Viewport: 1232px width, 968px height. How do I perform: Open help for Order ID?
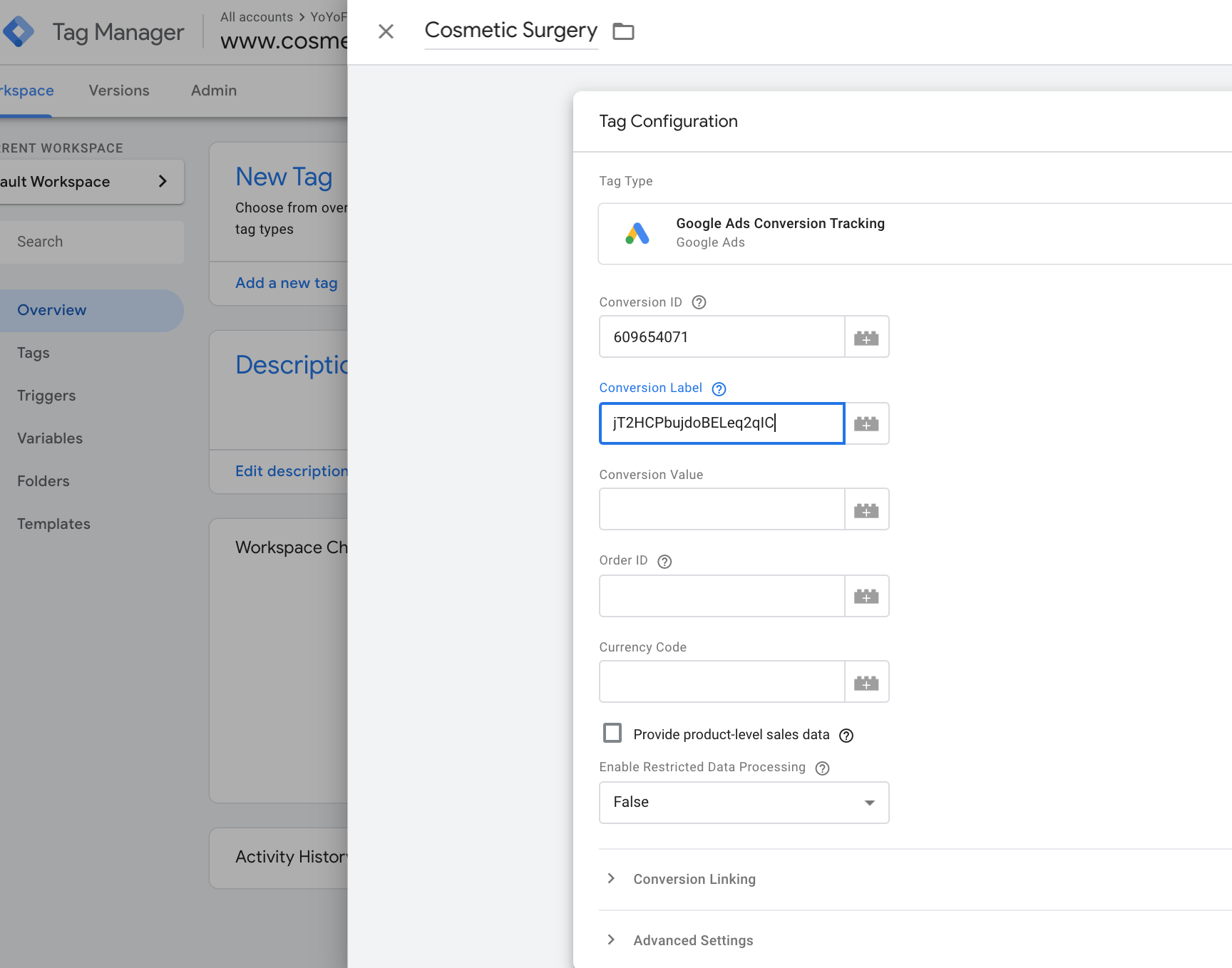pyautogui.click(x=664, y=561)
